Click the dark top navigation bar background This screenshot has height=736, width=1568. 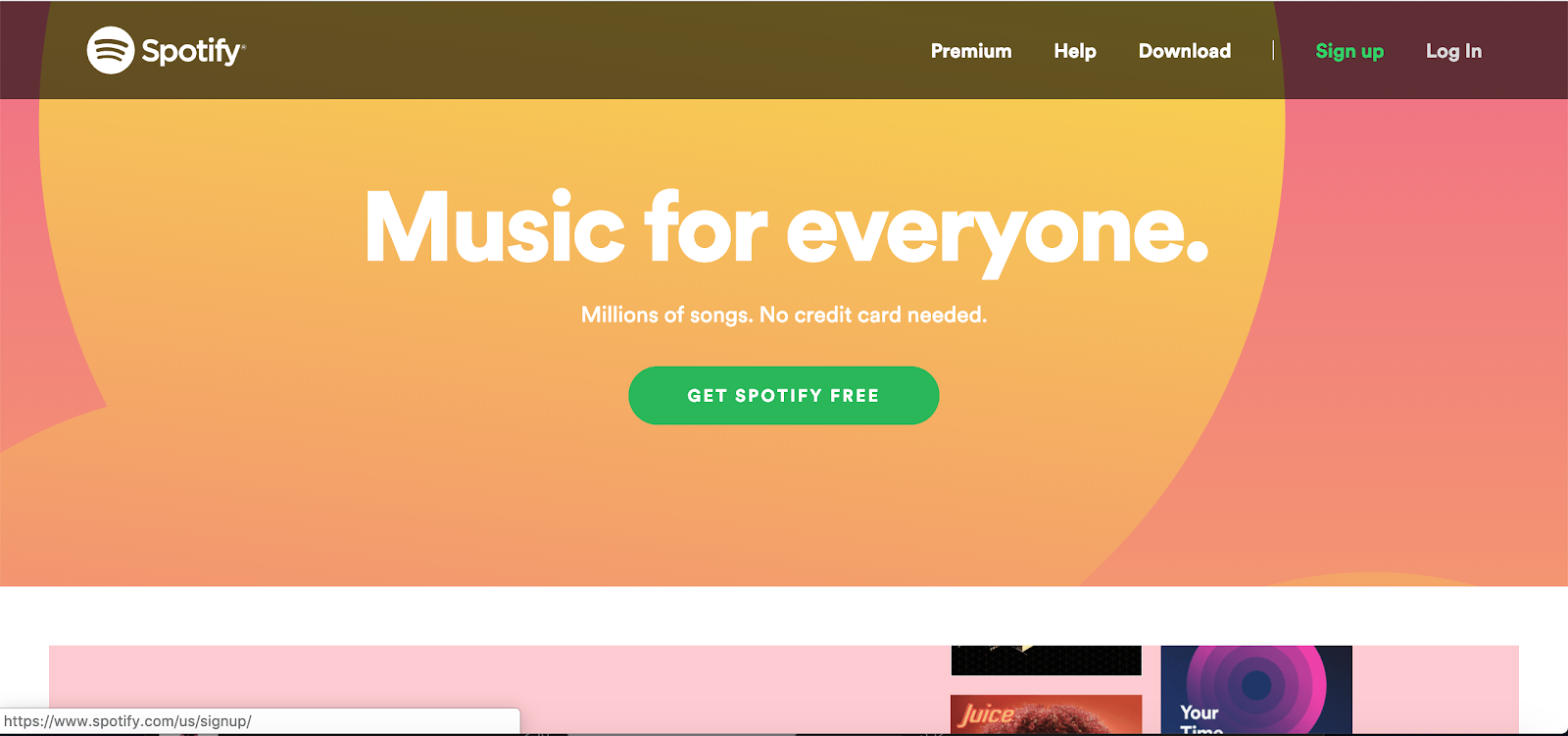(588, 50)
